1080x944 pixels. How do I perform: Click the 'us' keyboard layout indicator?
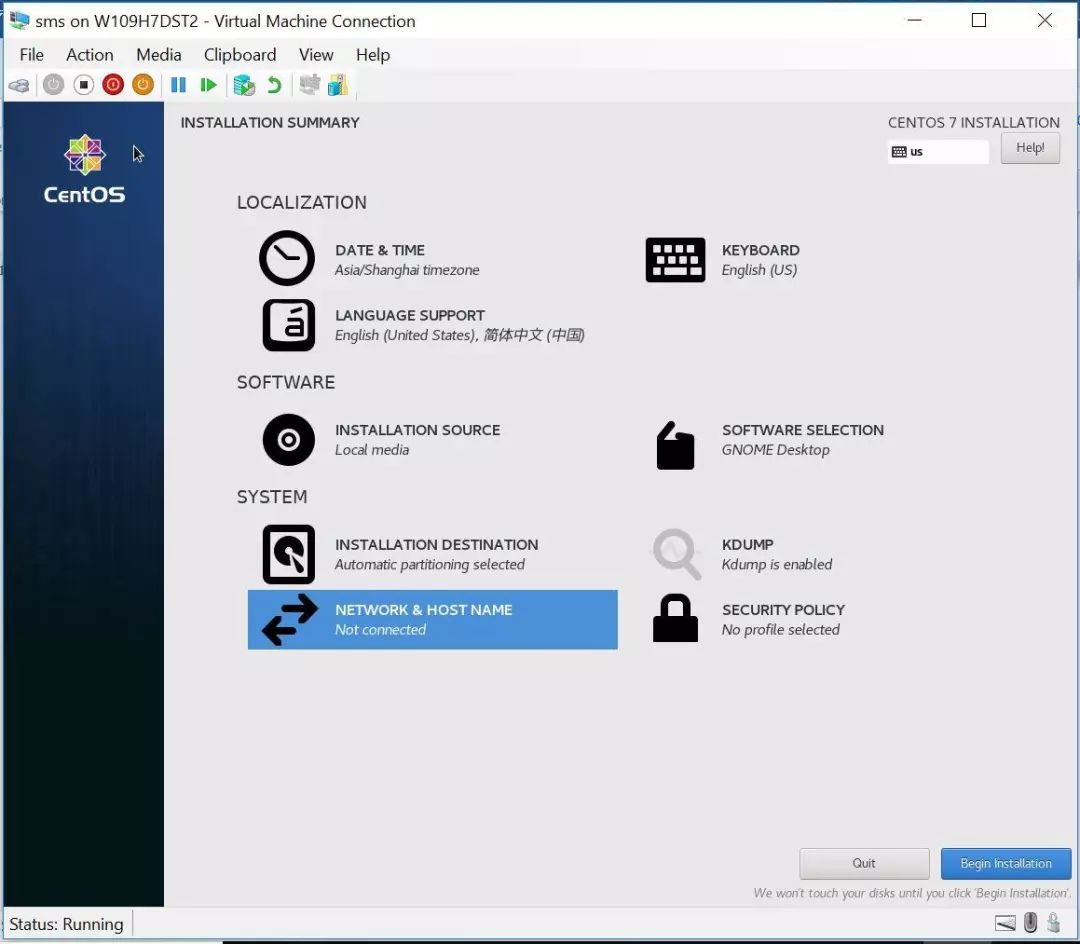point(937,151)
